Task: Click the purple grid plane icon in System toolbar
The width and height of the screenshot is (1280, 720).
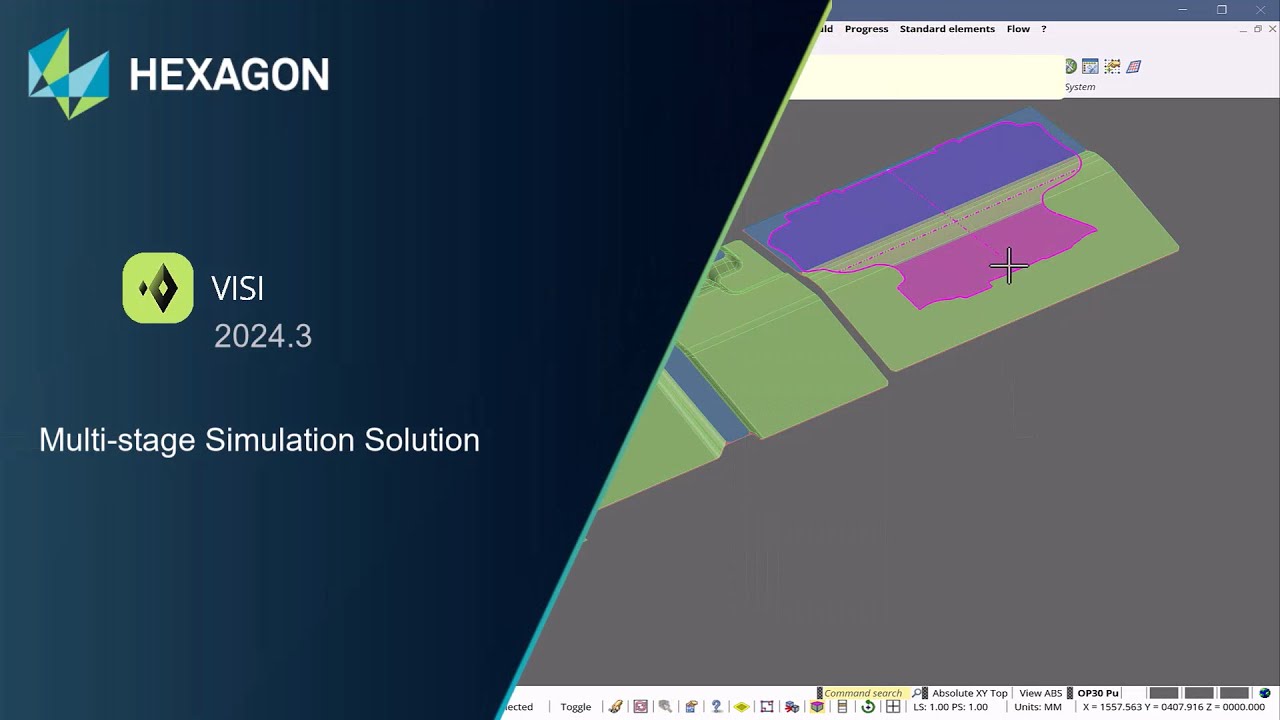Action: pos(1133,66)
